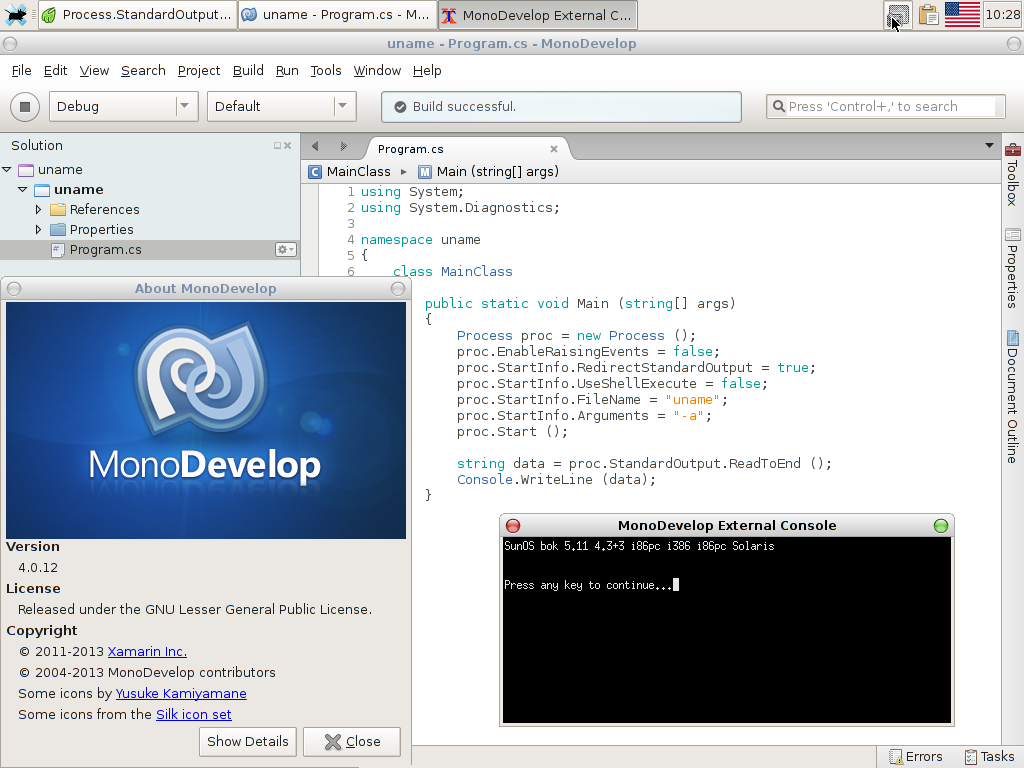The height and width of the screenshot is (768, 1024).
Task: Open the Window menu
Action: [377, 71]
